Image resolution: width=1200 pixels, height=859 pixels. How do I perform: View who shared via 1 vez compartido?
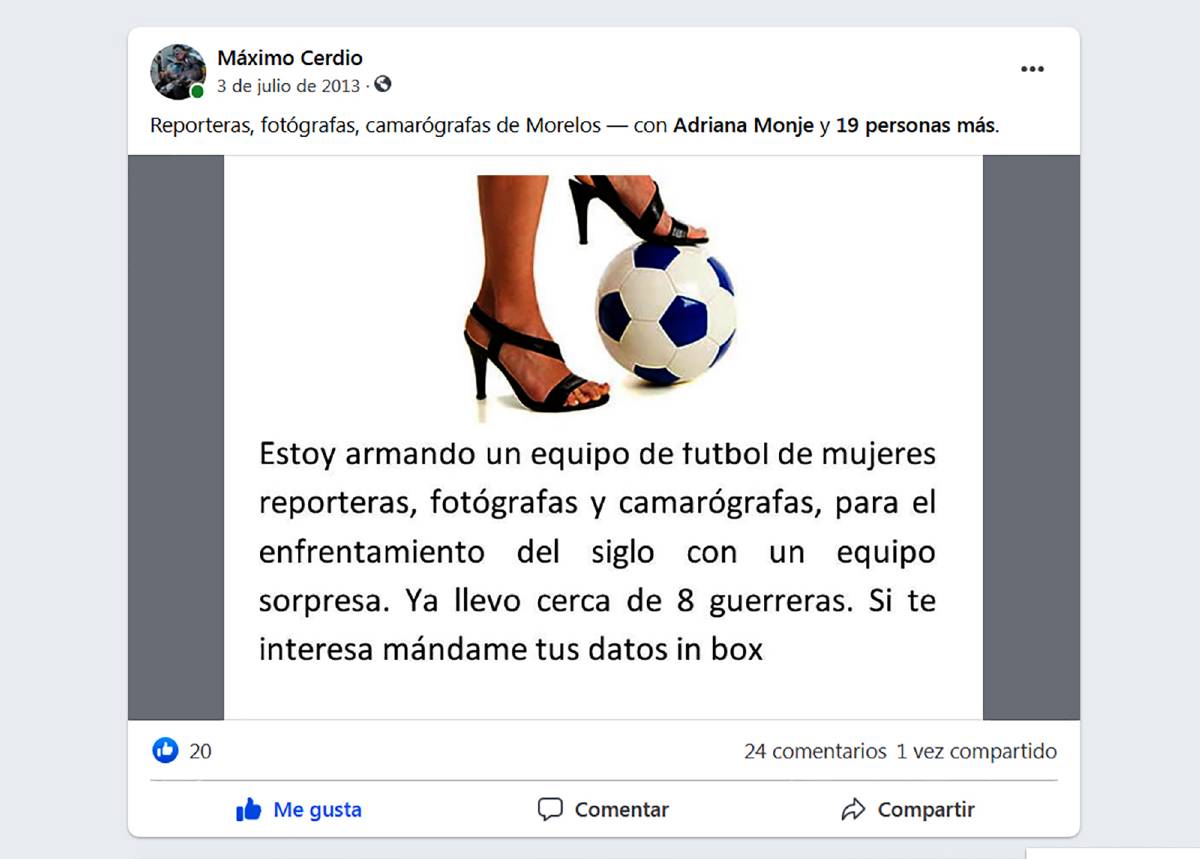976,751
